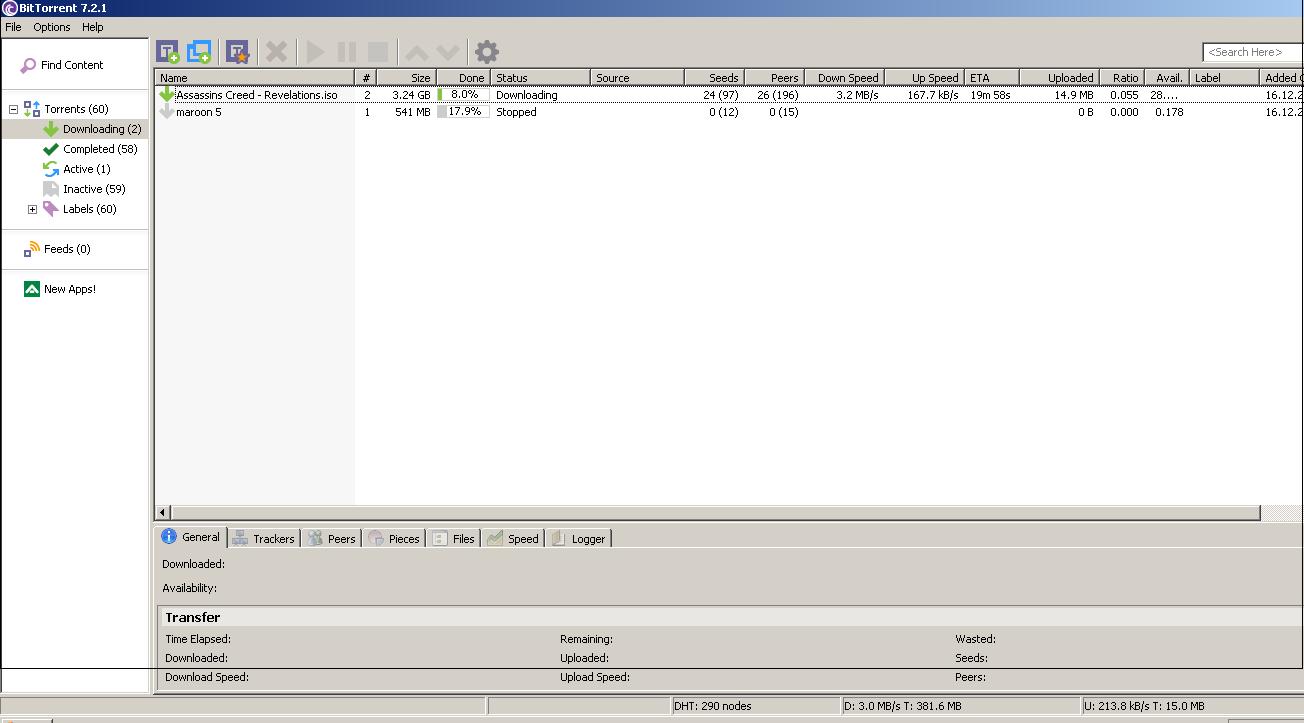Open the Options menu
Image resolution: width=1304 pixels, height=723 pixels.
tap(52, 27)
